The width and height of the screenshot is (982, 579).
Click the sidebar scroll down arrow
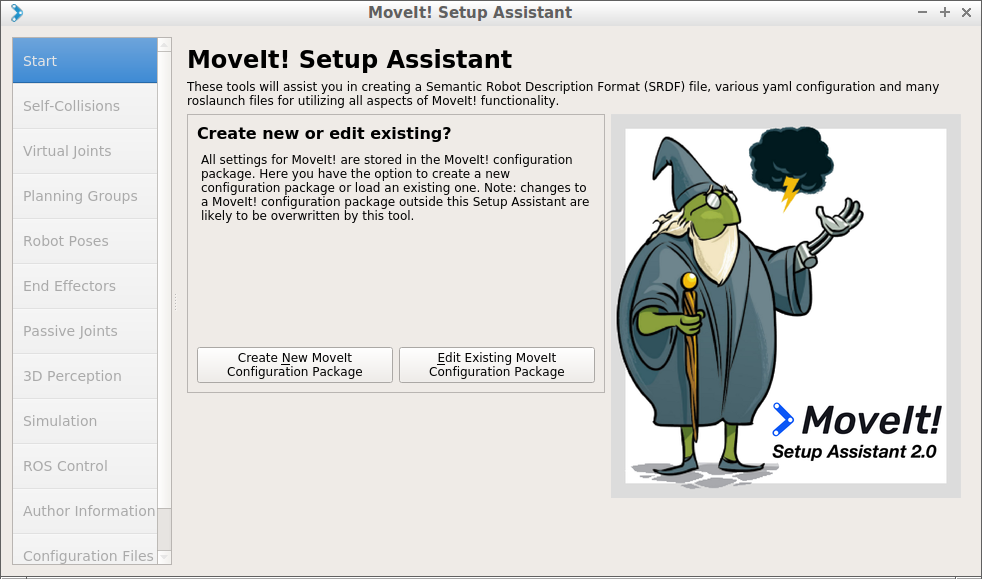click(164, 557)
